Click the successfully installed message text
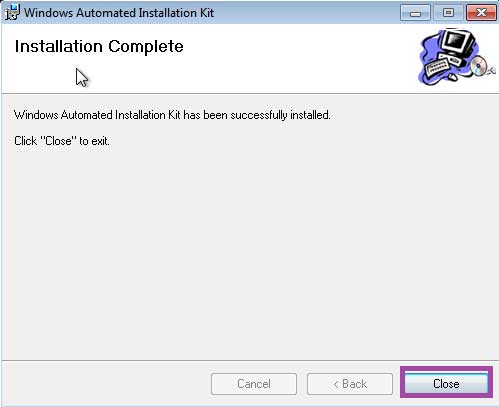The image size is (499, 407). pyautogui.click(x=172, y=115)
